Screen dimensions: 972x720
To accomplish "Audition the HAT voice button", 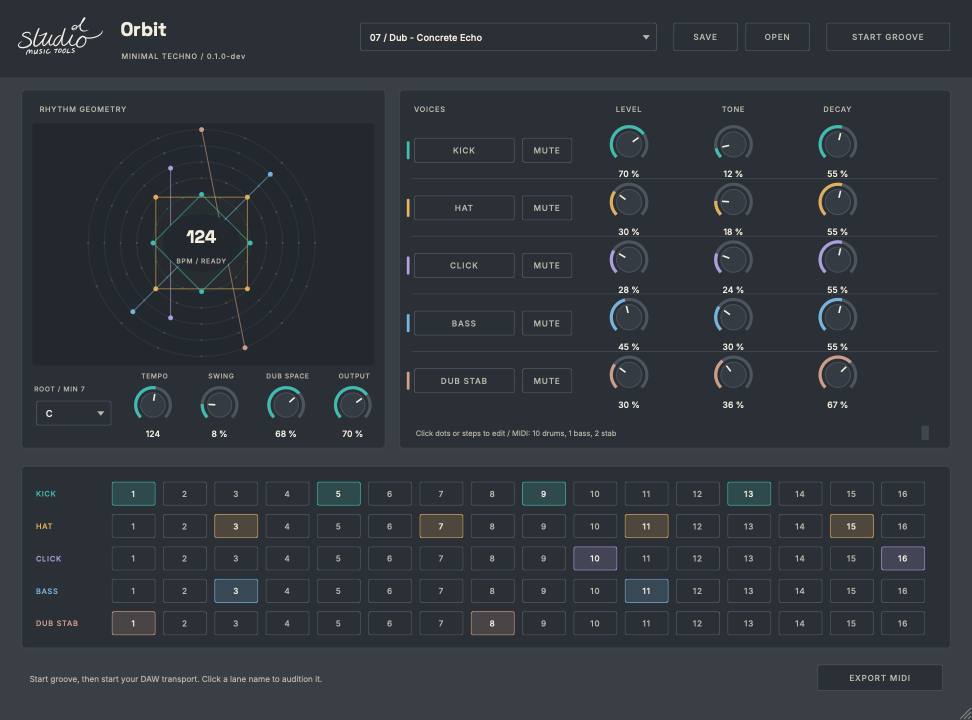I will 464,208.
